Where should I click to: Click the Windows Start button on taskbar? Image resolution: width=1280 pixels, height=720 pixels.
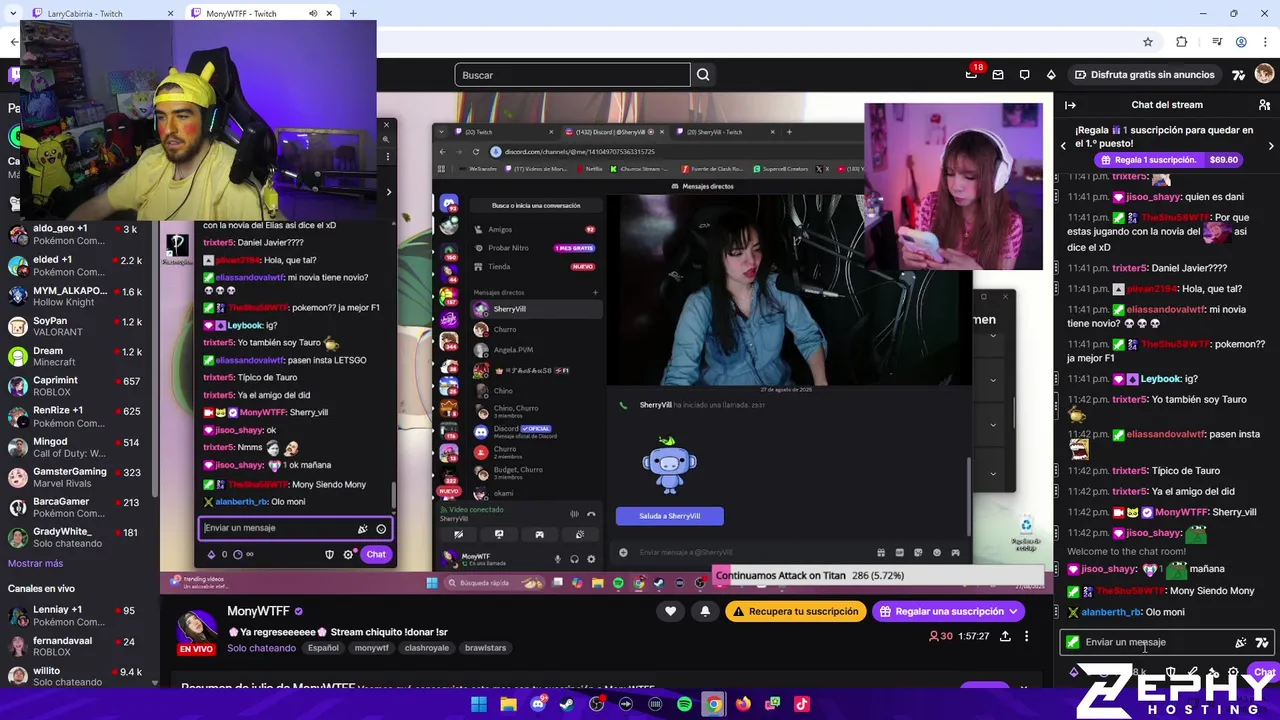coord(479,704)
